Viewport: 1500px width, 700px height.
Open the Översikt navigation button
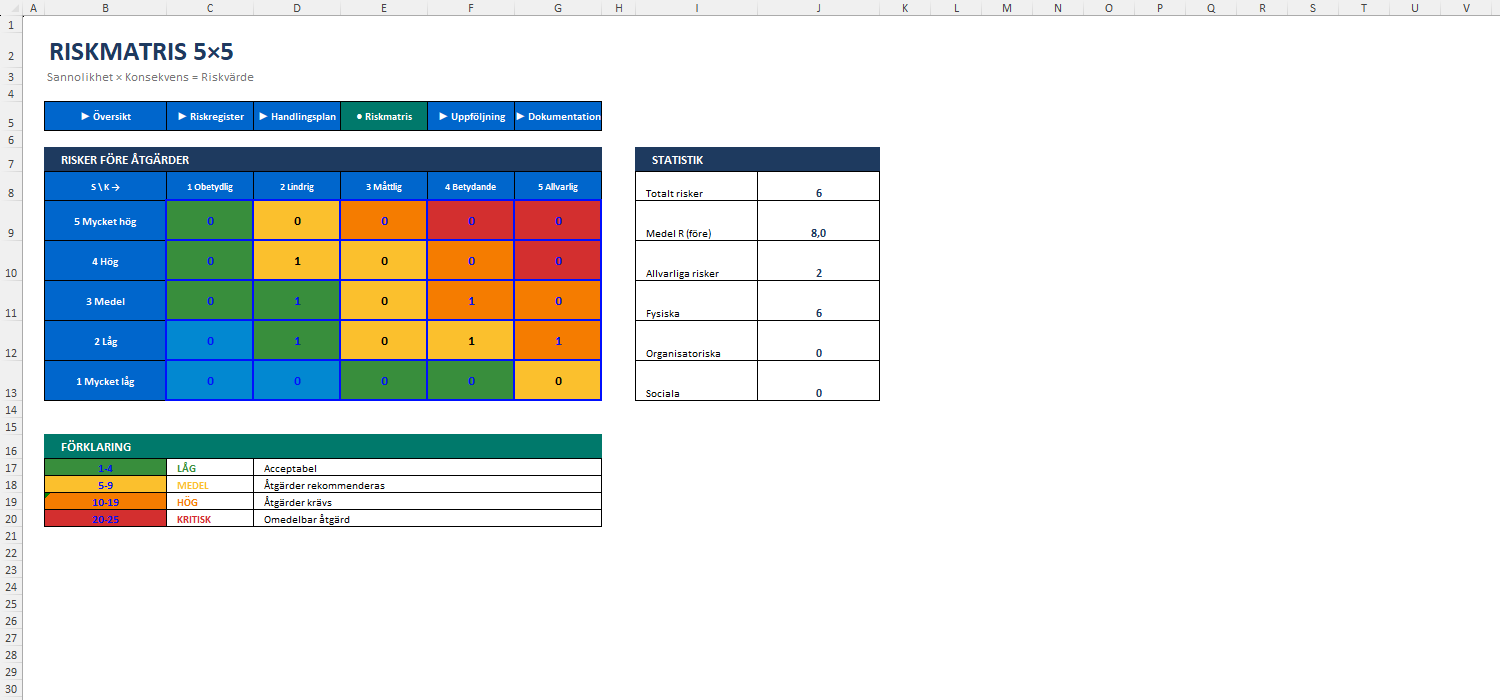(x=105, y=116)
